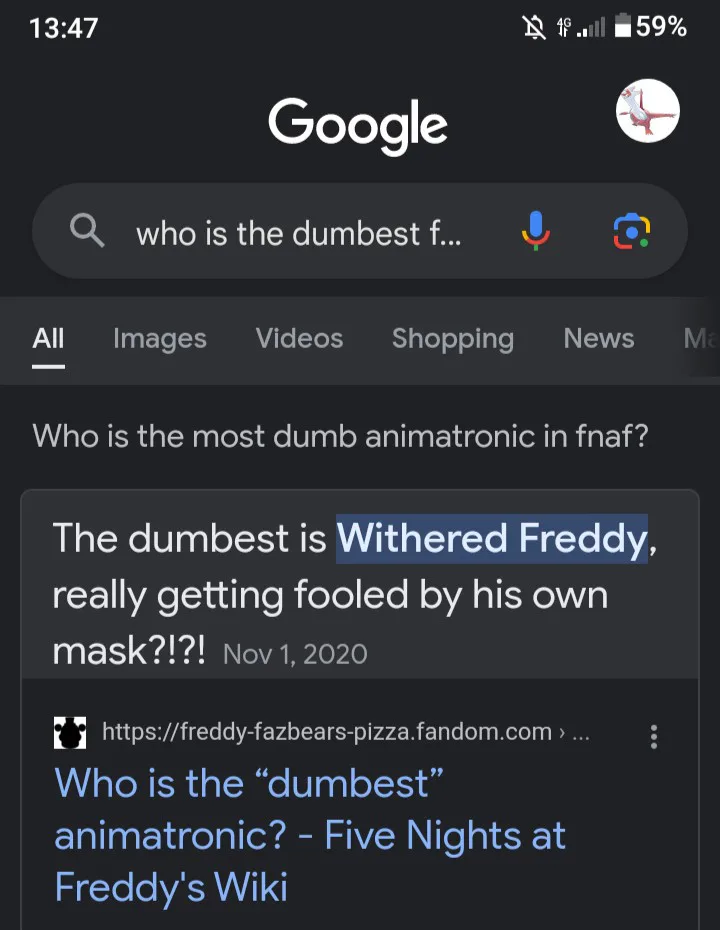Screen dimensions: 720x930
Task: Tap the clock in the status bar
Action: (x=63, y=28)
